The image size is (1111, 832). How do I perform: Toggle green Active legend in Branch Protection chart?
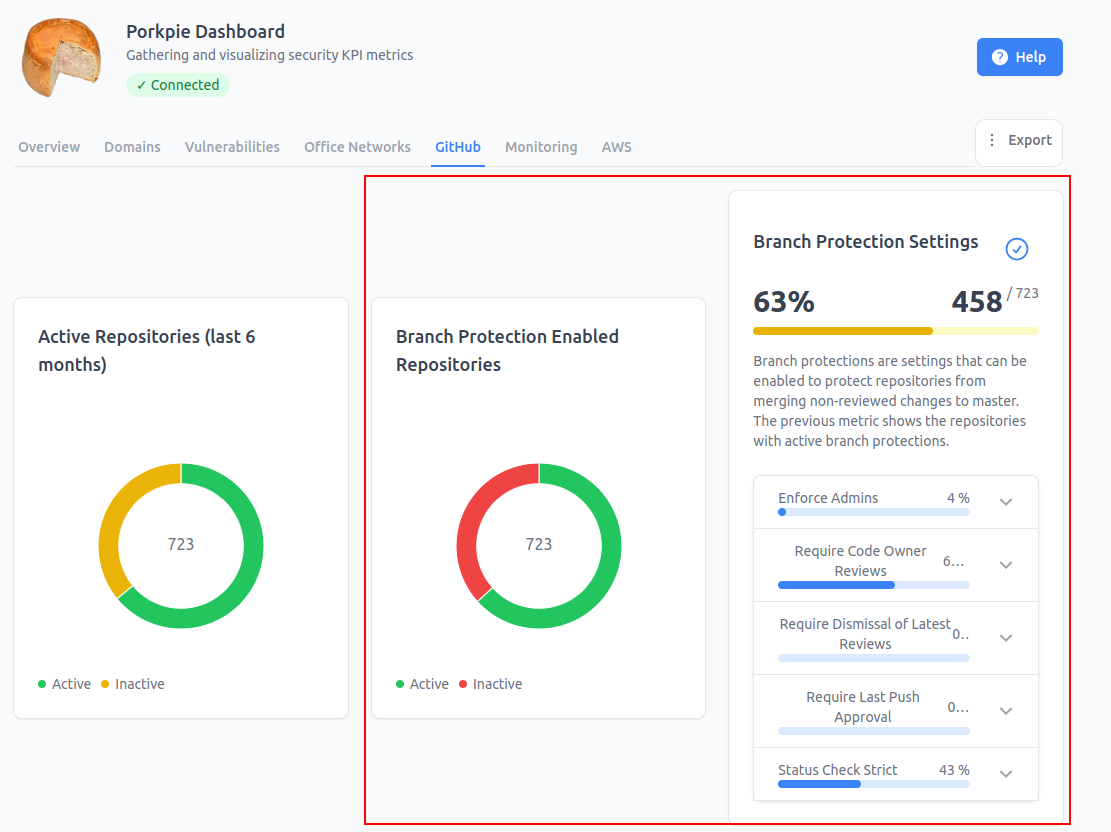[x=422, y=684]
